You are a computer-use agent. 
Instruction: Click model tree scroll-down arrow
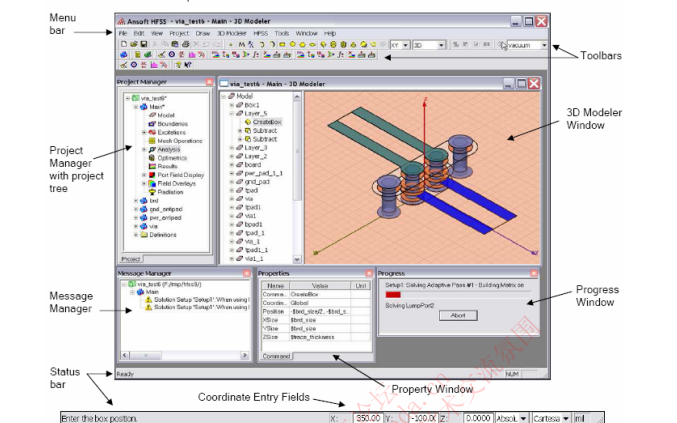pos(297,259)
